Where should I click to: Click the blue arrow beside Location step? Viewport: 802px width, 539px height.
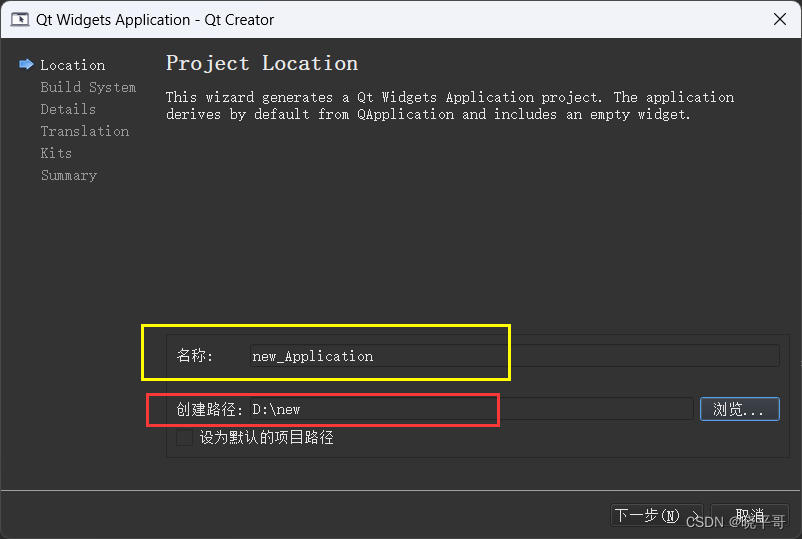[x=26, y=64]
